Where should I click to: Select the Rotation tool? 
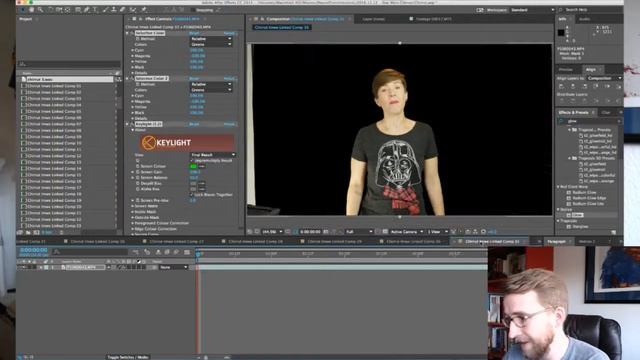click(50, 9)
